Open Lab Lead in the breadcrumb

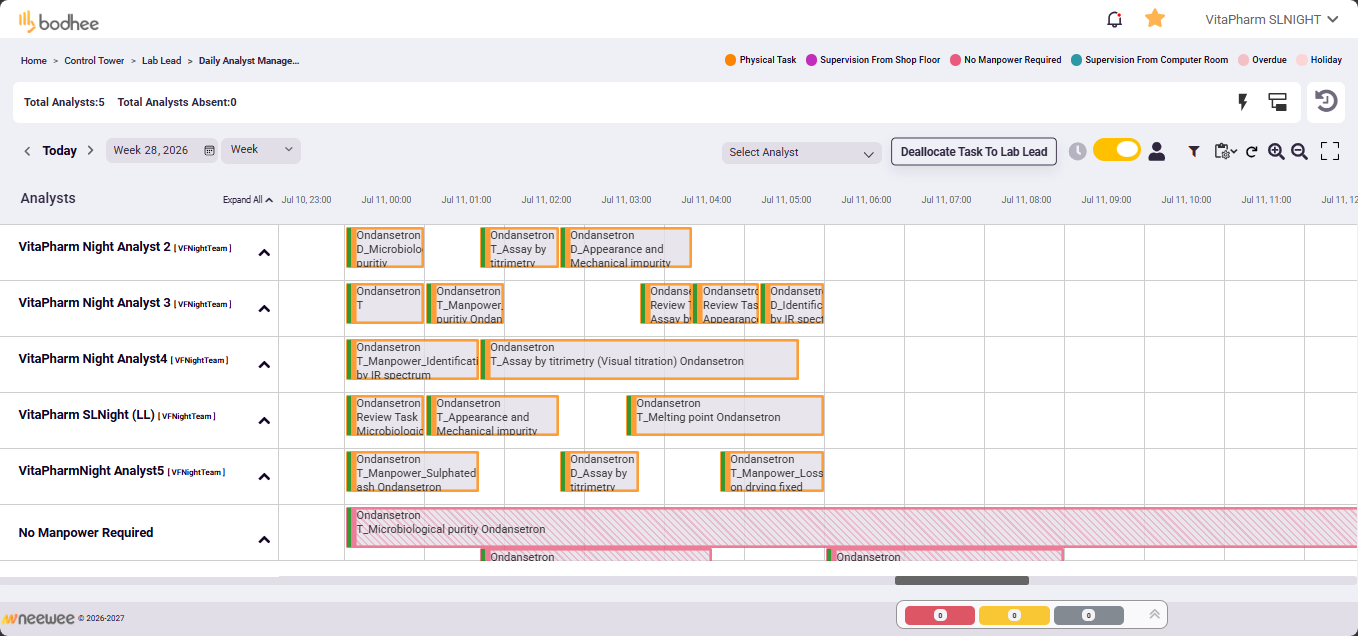[x=162, y=61]
